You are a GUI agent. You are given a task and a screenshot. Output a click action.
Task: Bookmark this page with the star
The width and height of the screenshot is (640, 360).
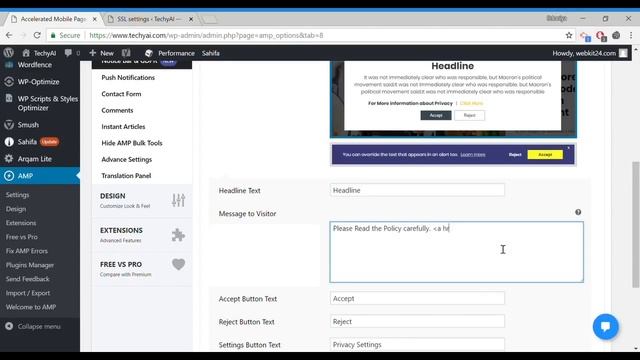pyautogui.click(x=569, y=36)
